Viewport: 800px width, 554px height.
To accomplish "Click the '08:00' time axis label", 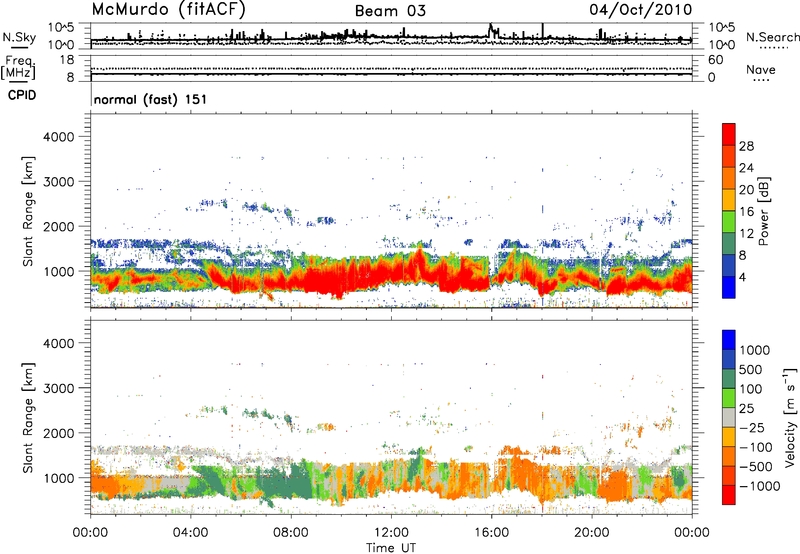I will [x=291, y=533].
